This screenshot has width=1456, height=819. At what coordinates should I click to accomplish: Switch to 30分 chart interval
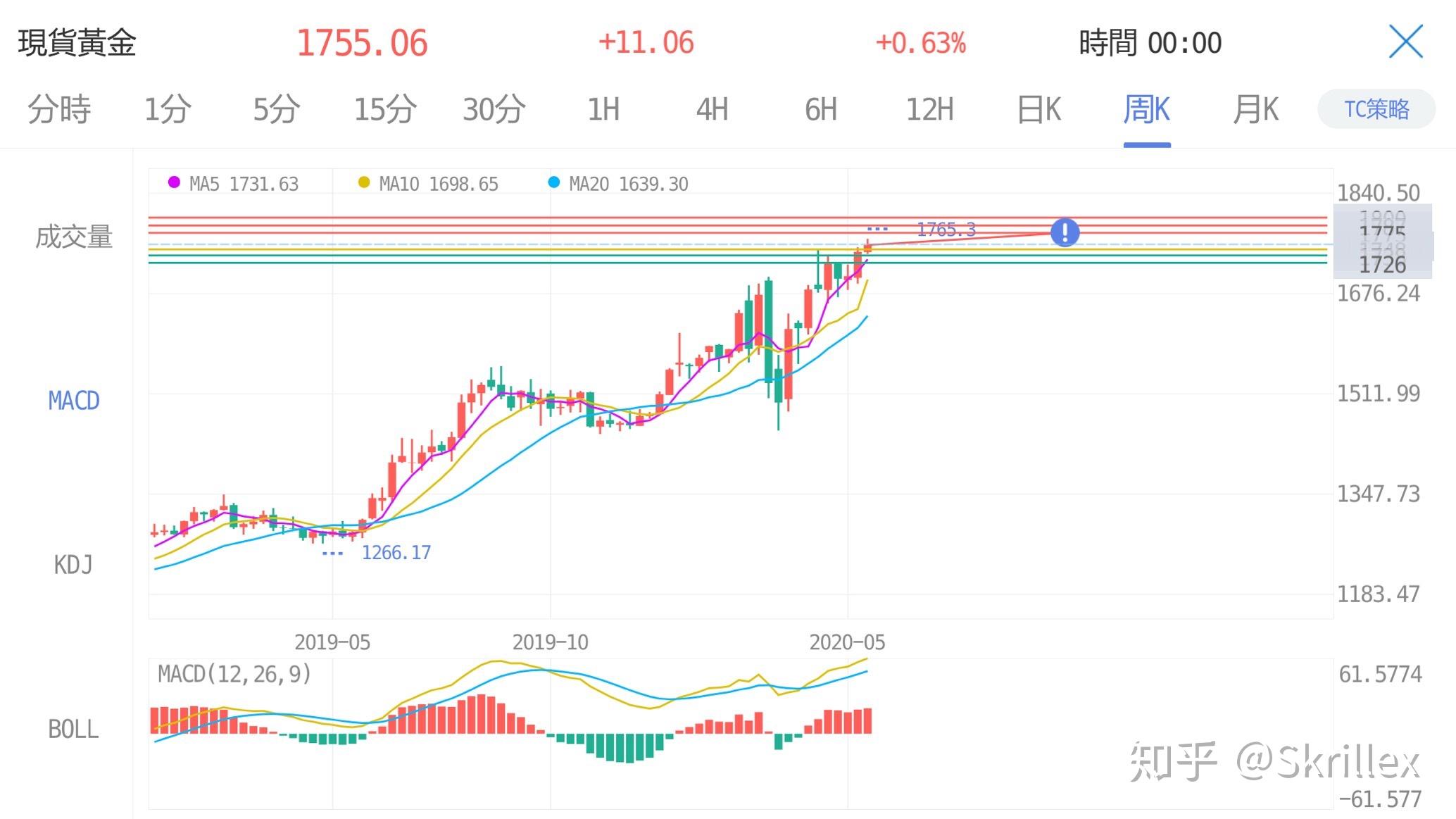(x=494, y=110)
